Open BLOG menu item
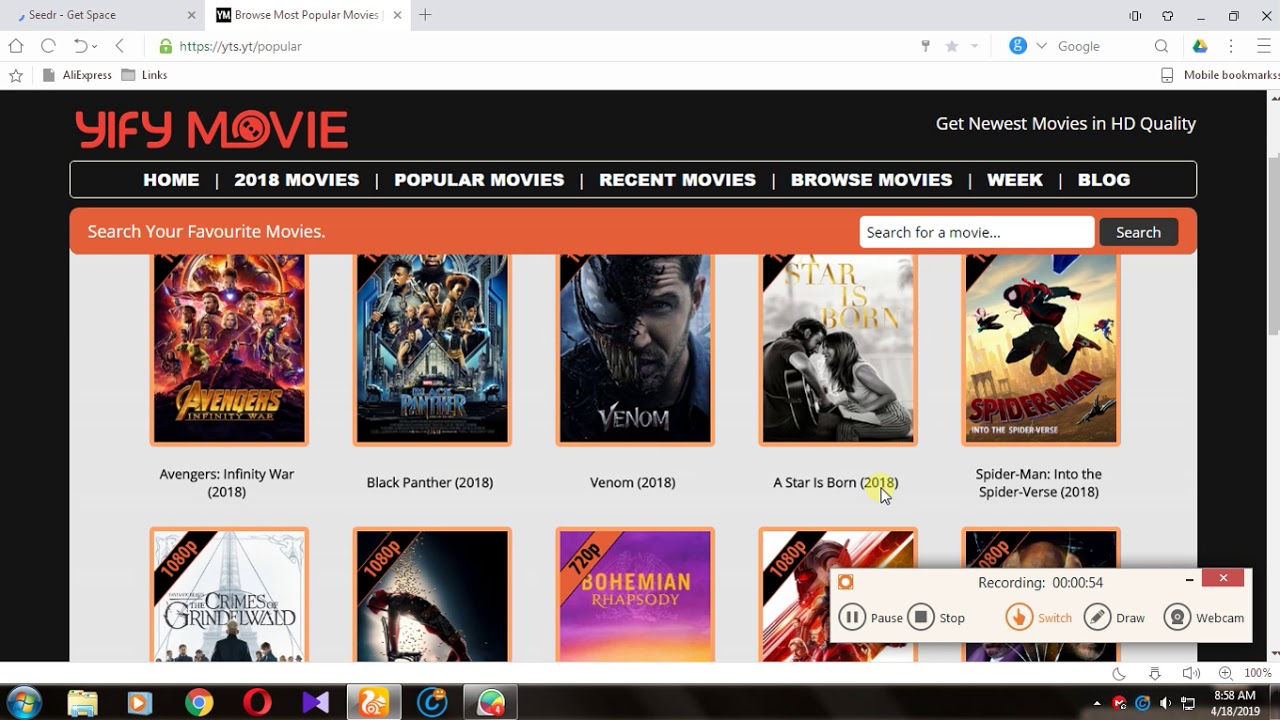Viewport: 1280px width, 720px height. 1104,180
